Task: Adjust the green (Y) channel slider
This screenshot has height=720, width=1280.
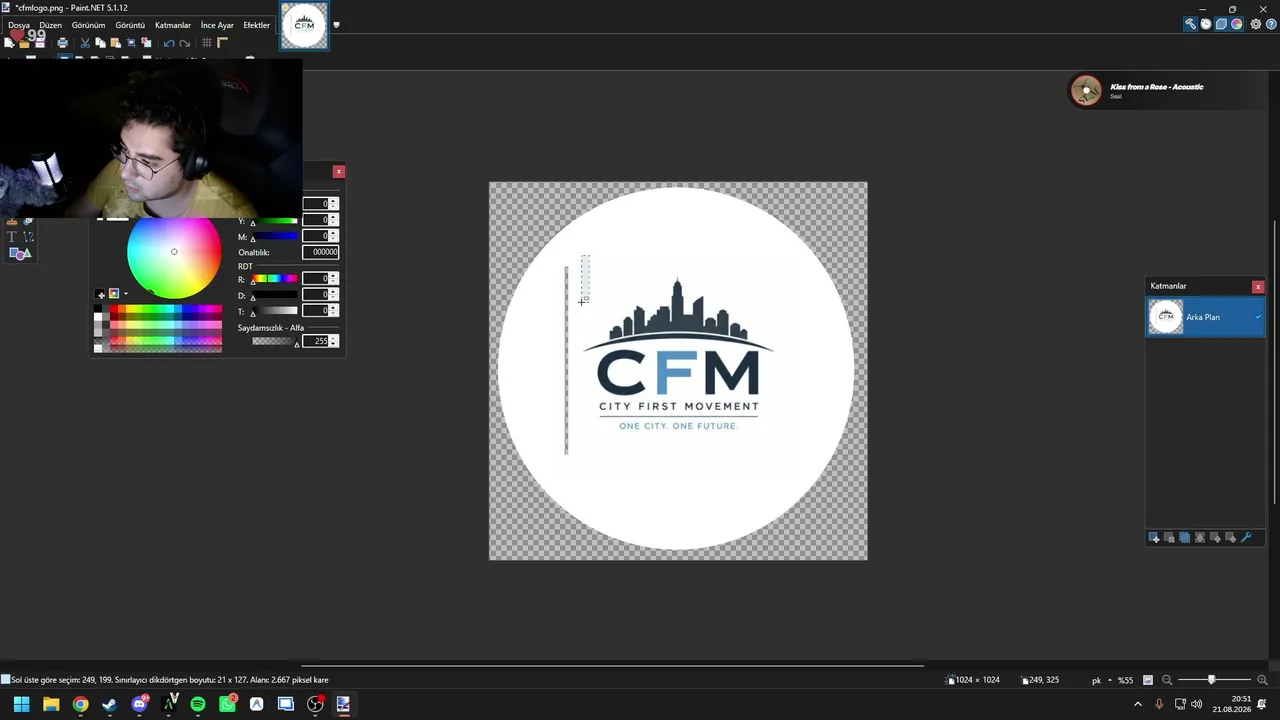Action: [x=273, y=221]
